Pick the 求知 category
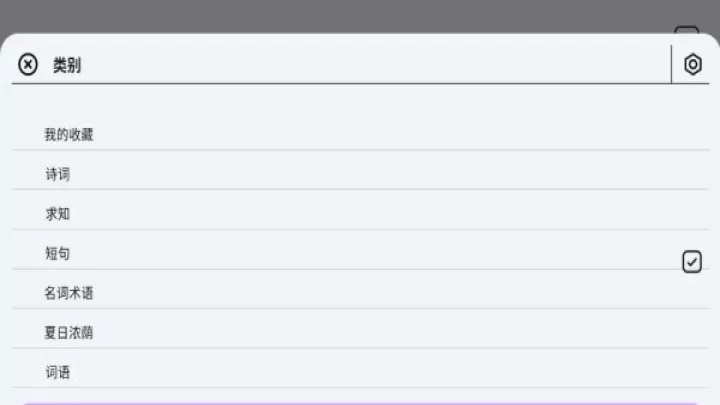The height and width of the screenshot is (405, 720). coord(58,214)
